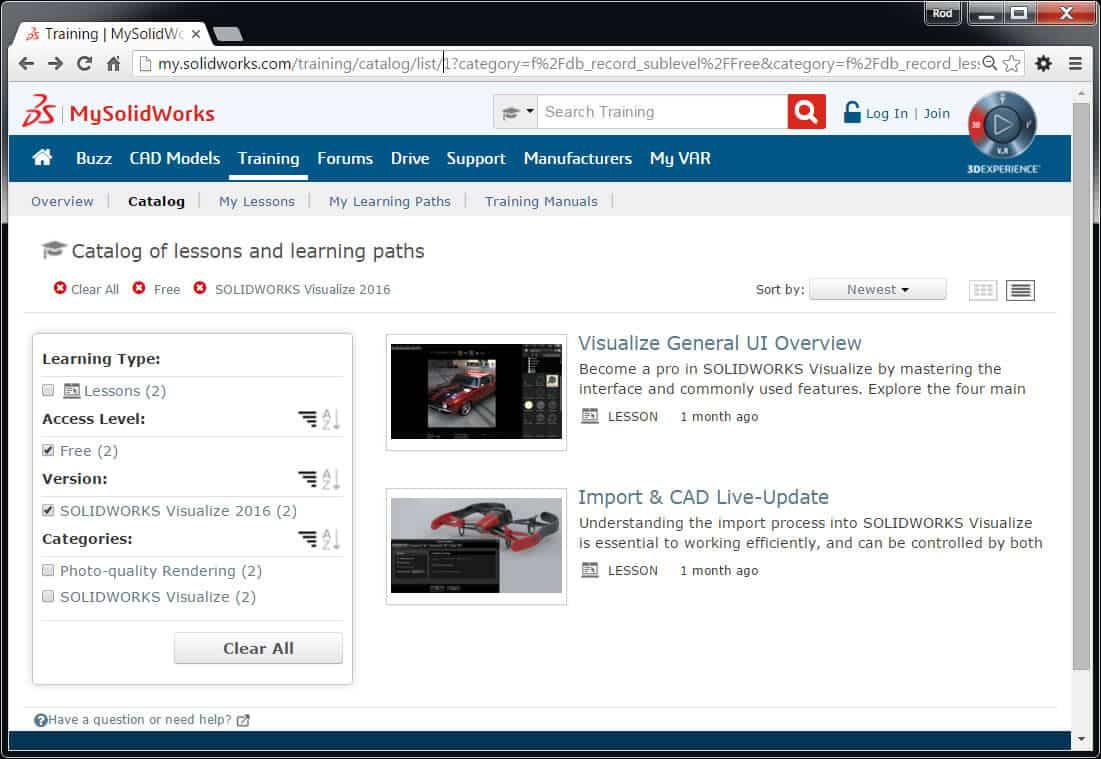Switch to list view layout icon

click(x=1020, y=290)
